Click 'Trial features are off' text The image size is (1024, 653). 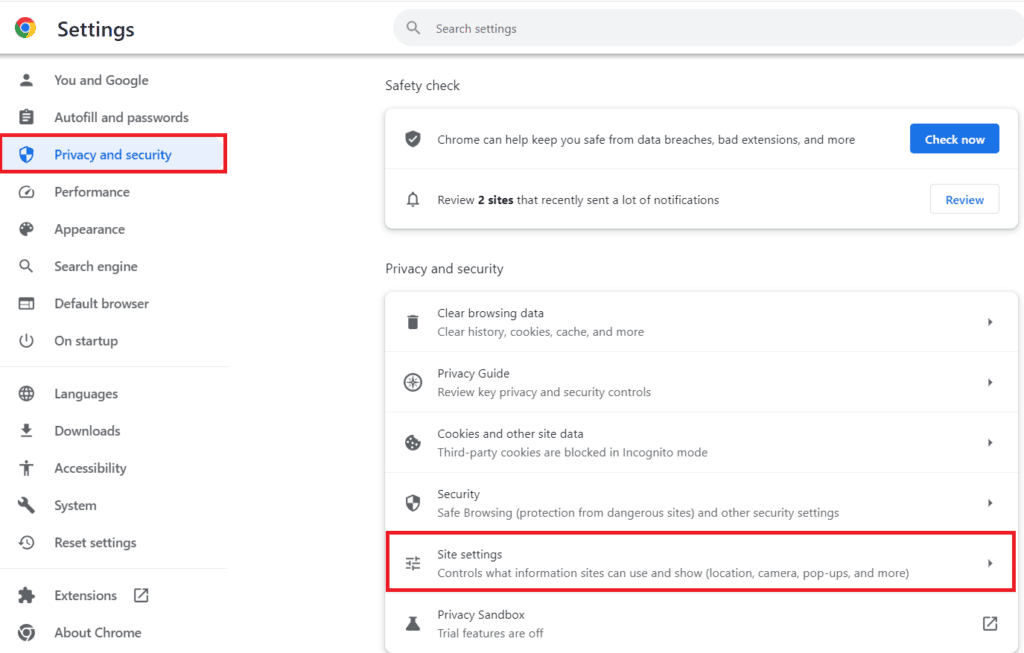click(x=490, y=633)
